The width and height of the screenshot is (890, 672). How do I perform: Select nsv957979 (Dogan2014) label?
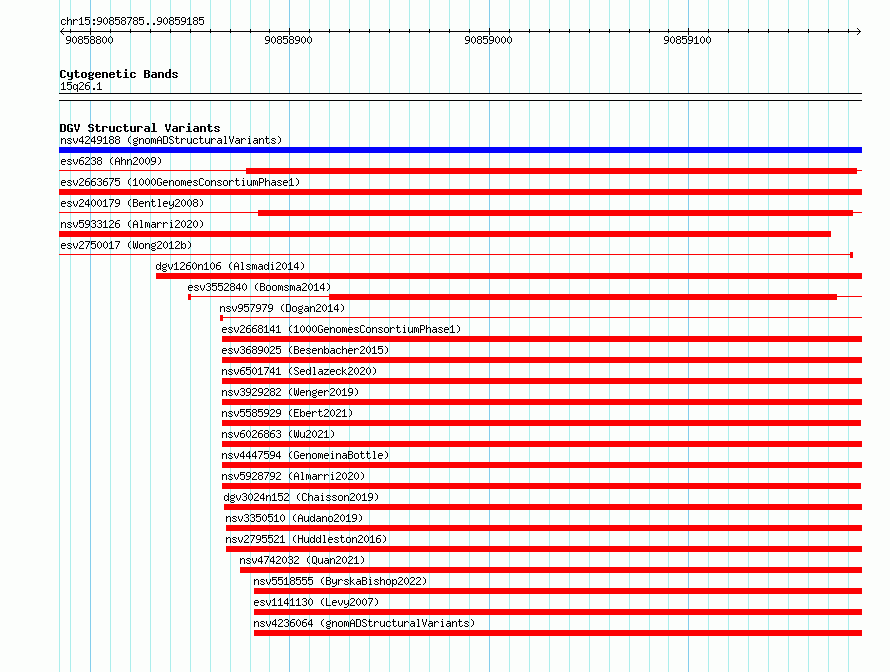coord(282,308)
